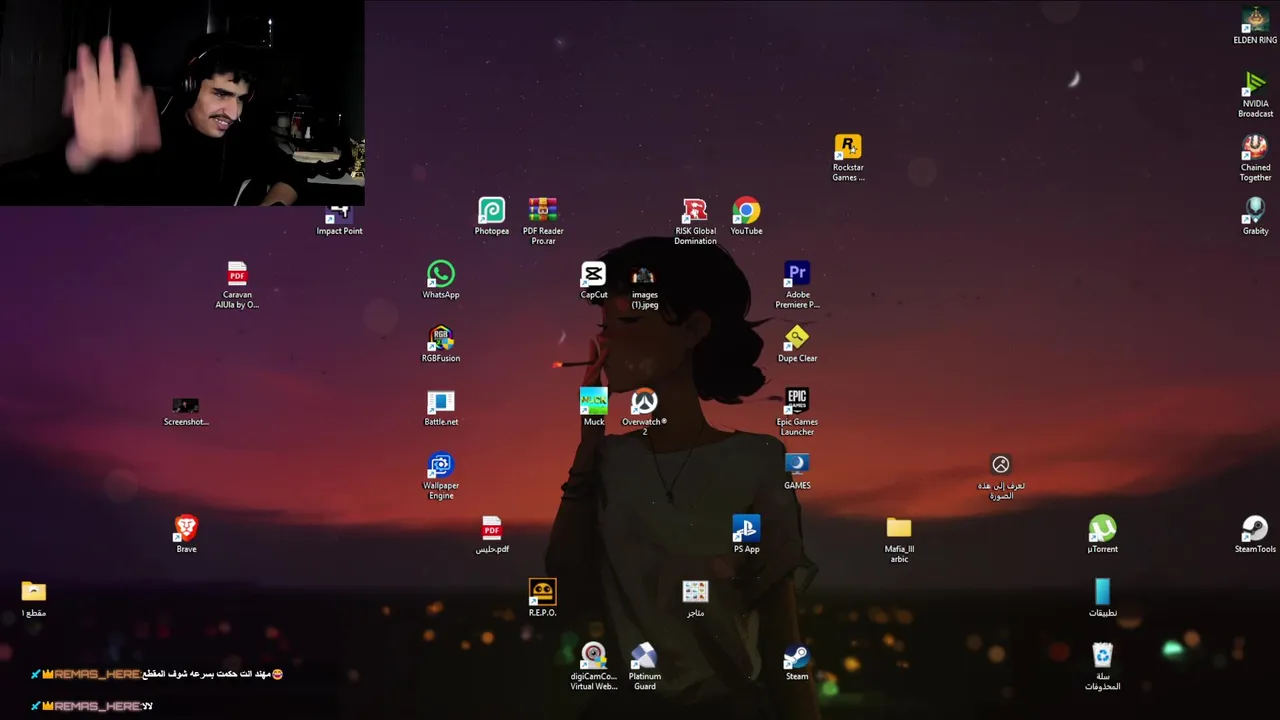Select the Grabity desktop icon
The height and width of the screenshot is (720, 1280).
[1255, 216]
